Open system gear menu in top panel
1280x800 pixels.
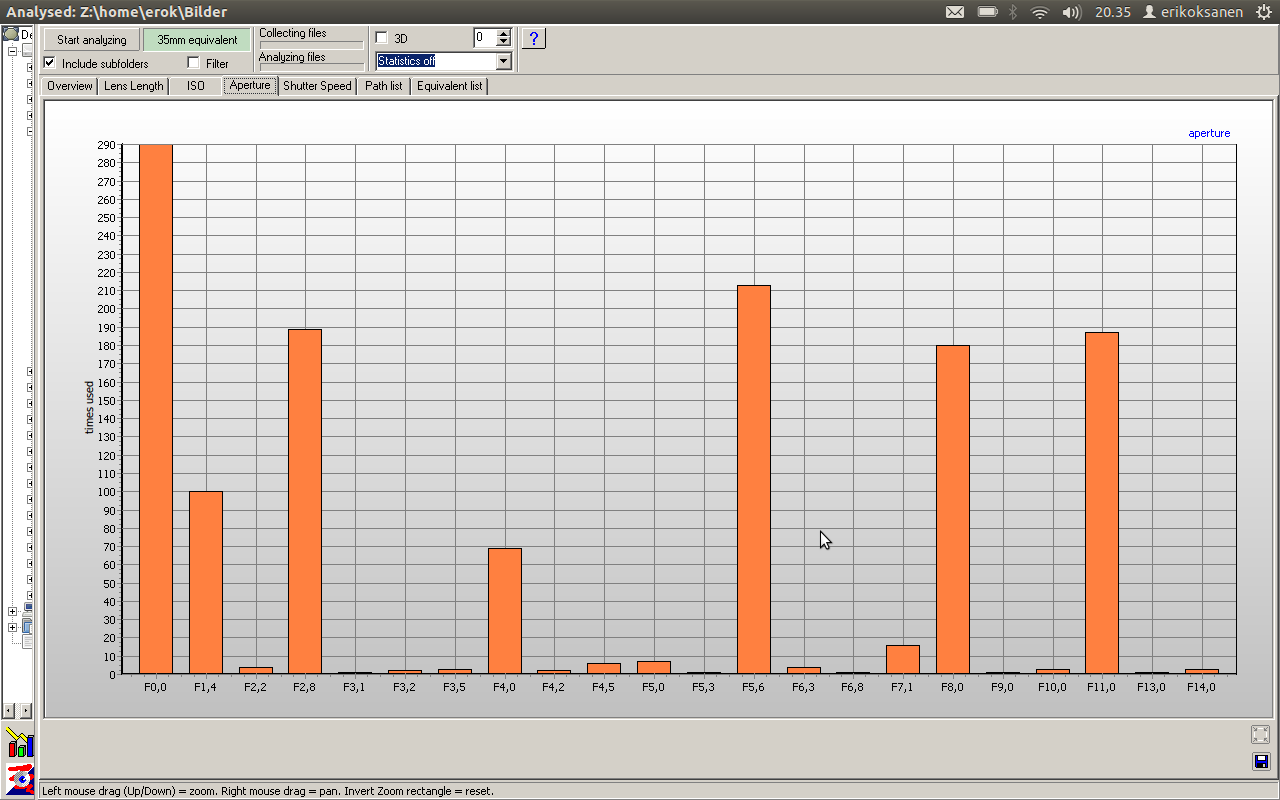(1265, 12)
